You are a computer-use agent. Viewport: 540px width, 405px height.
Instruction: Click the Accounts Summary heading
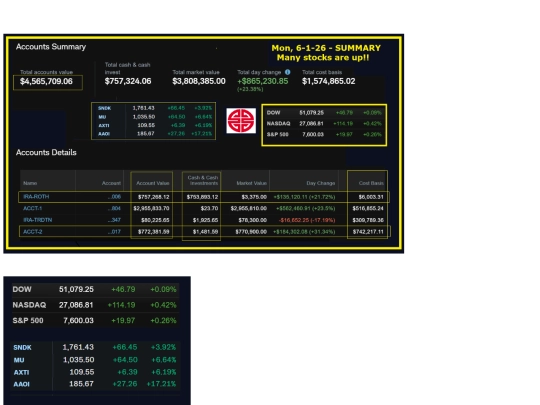tap(51, 46)
